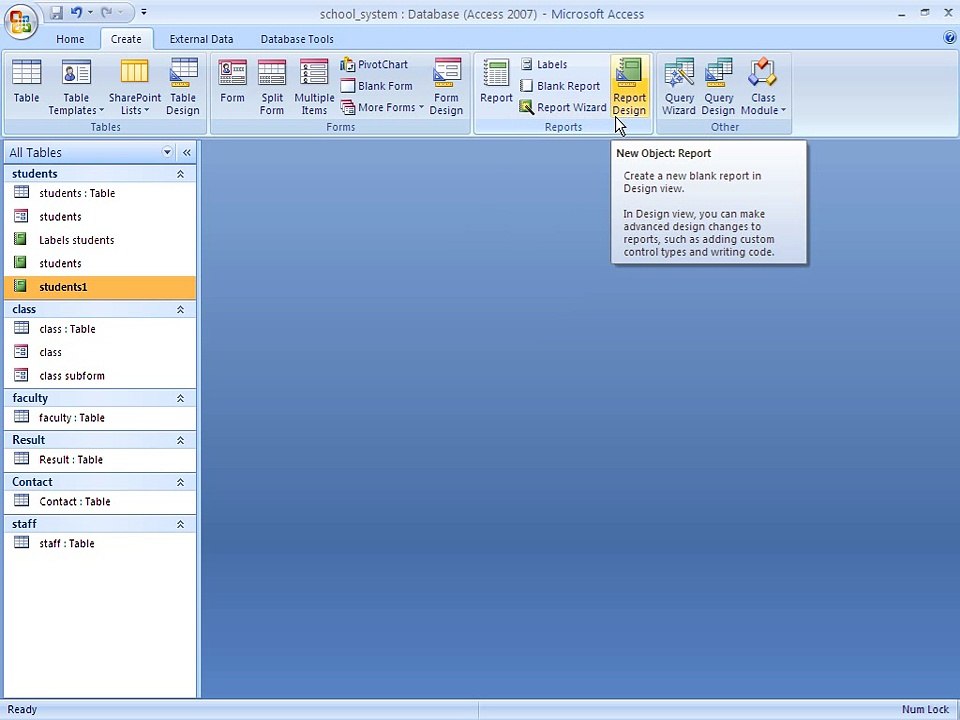Screen dimensions: 960x720
Task: Create a Split Form
Action: (x=272, y=87)
